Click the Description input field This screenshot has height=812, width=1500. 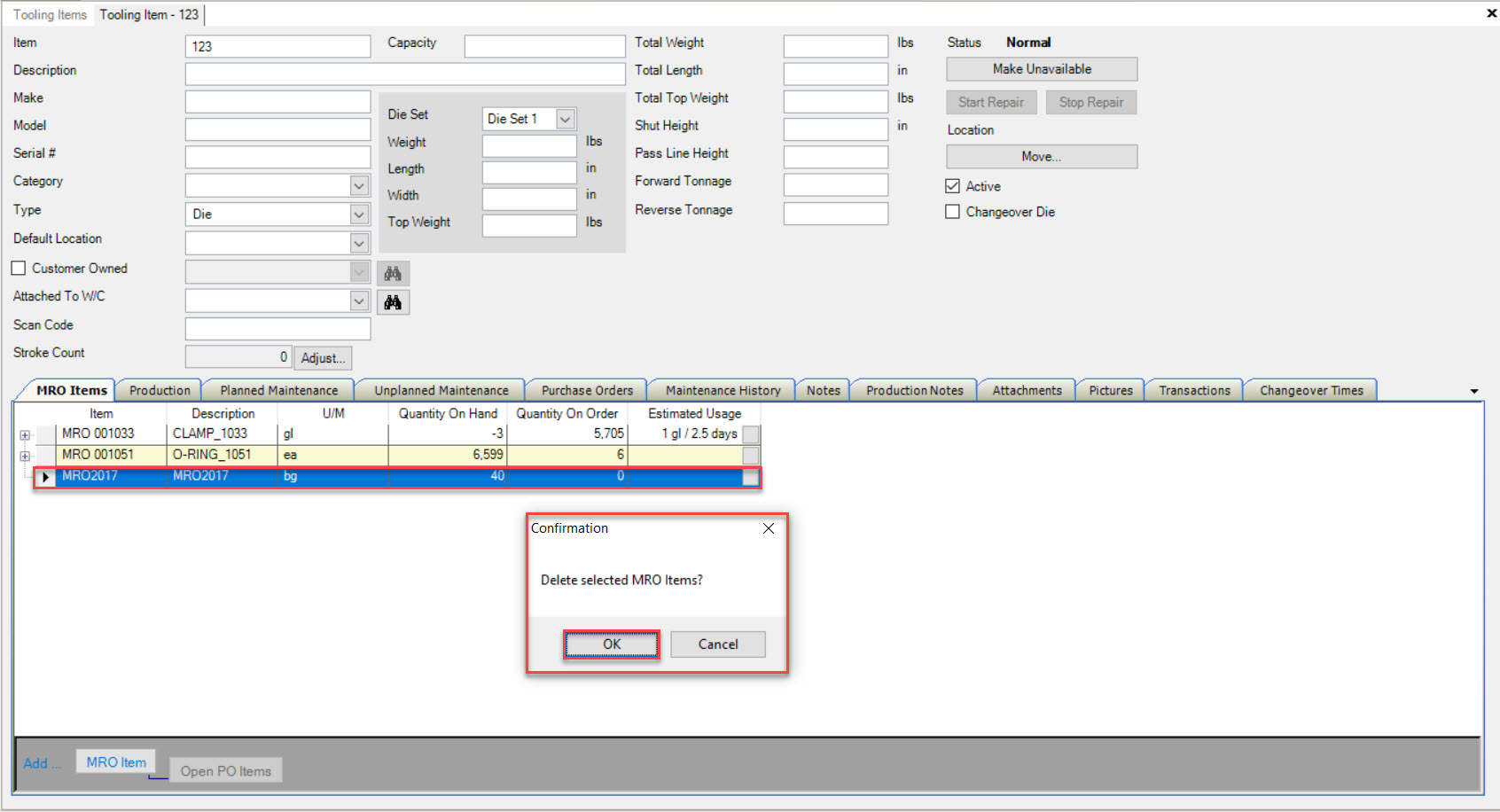(x=405, y=74)
